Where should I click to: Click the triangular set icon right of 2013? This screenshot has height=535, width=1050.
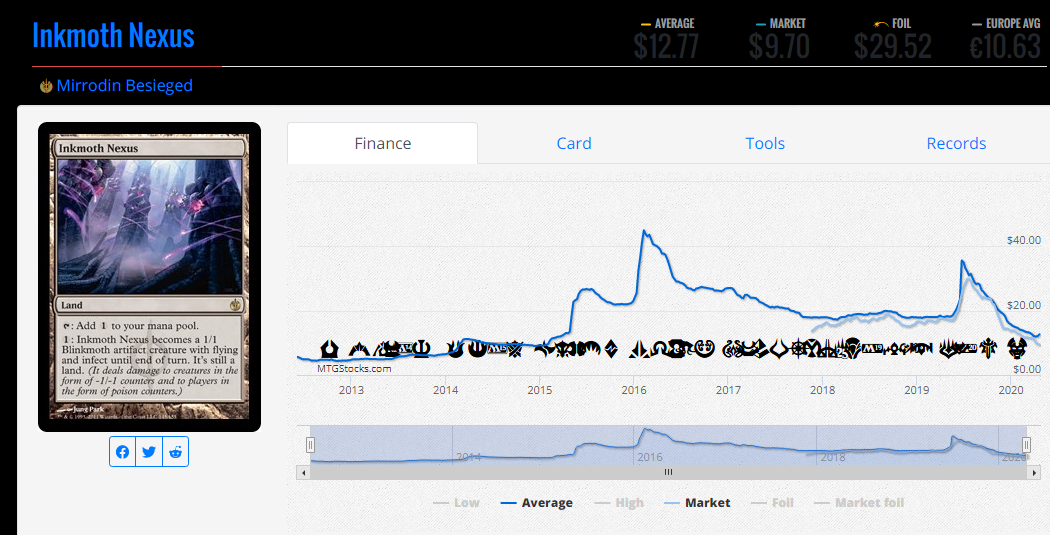tap(358, 350)
